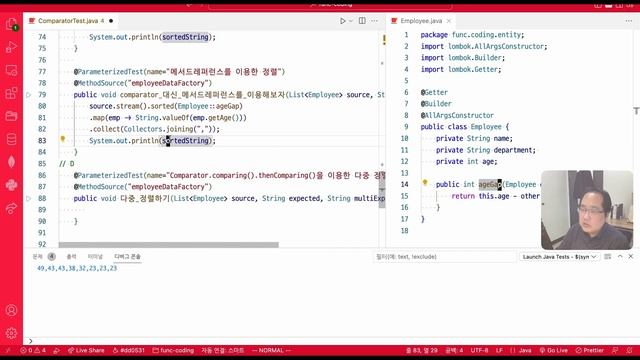Open the Live Share view in activity bar
Image resolution: width=640 pixels, height=360 pixels.
[11, 208]
